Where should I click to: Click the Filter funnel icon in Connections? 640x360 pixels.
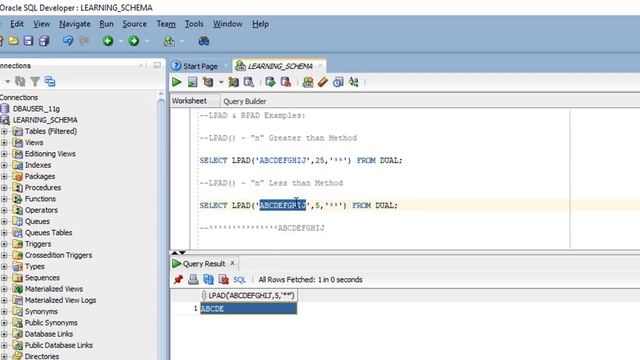pyautogui.click(x=35, y=82)
